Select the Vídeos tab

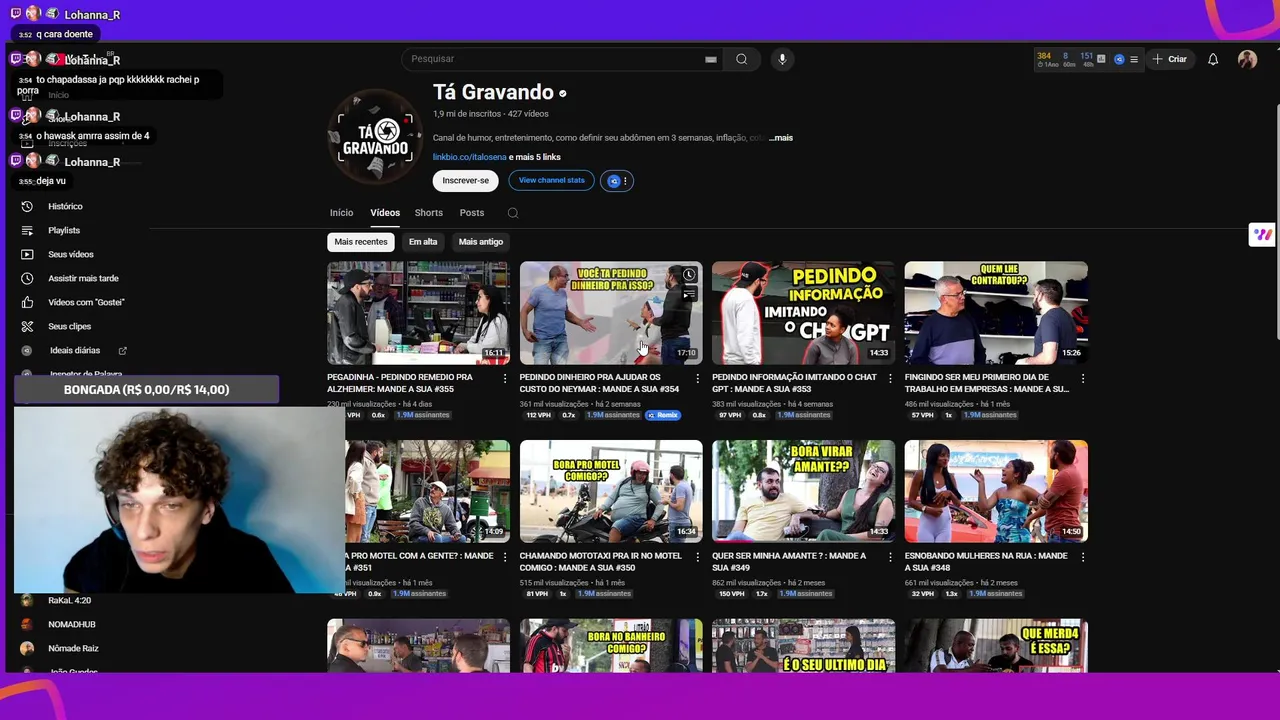(385, 213)
